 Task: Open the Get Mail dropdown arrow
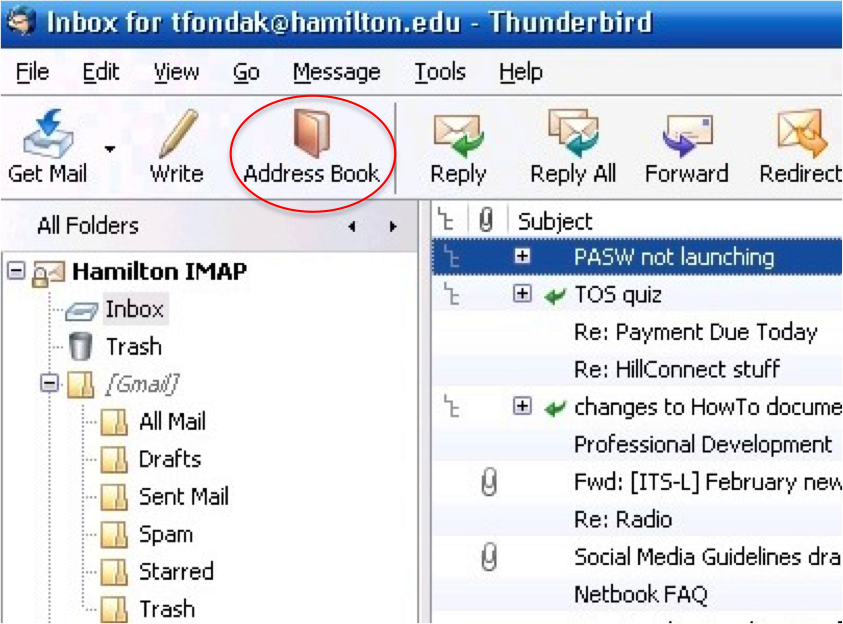[x=110, y=149]
